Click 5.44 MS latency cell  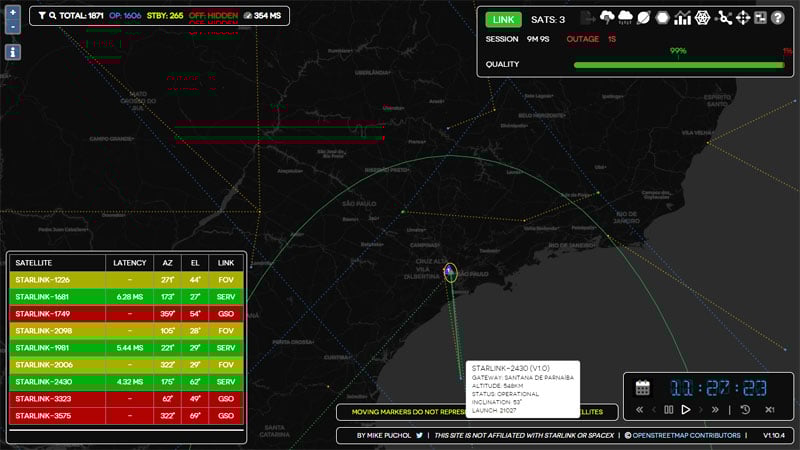click(130, 348)
